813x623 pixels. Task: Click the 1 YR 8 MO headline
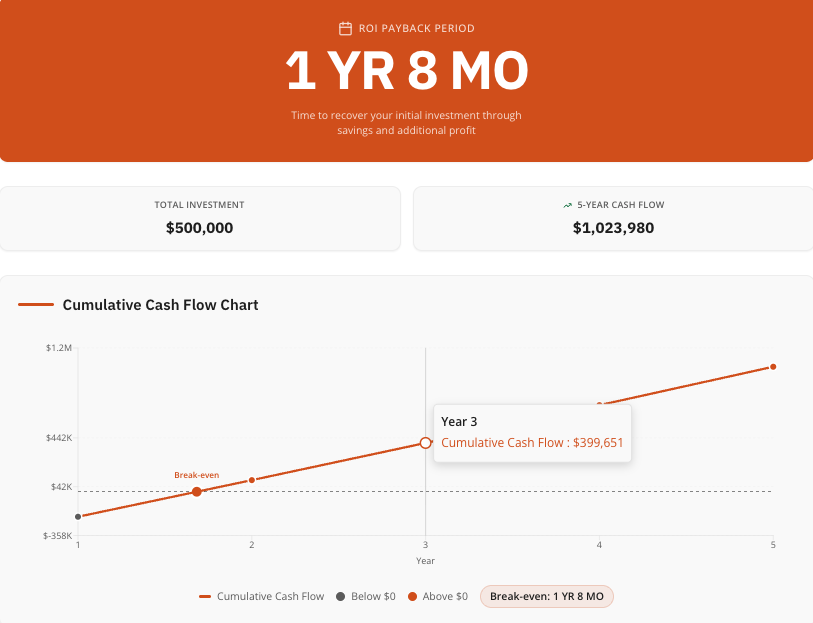[406, 72]
